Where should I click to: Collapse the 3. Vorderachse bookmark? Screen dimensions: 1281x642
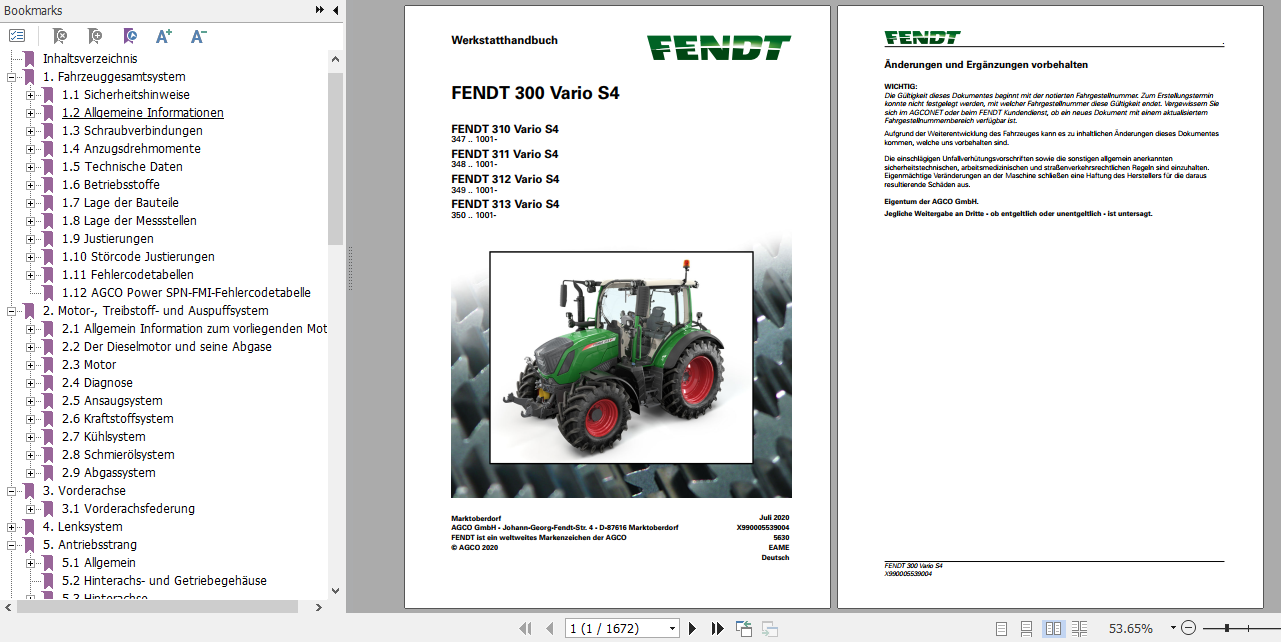pyautogui.click(x=12, y=491)
